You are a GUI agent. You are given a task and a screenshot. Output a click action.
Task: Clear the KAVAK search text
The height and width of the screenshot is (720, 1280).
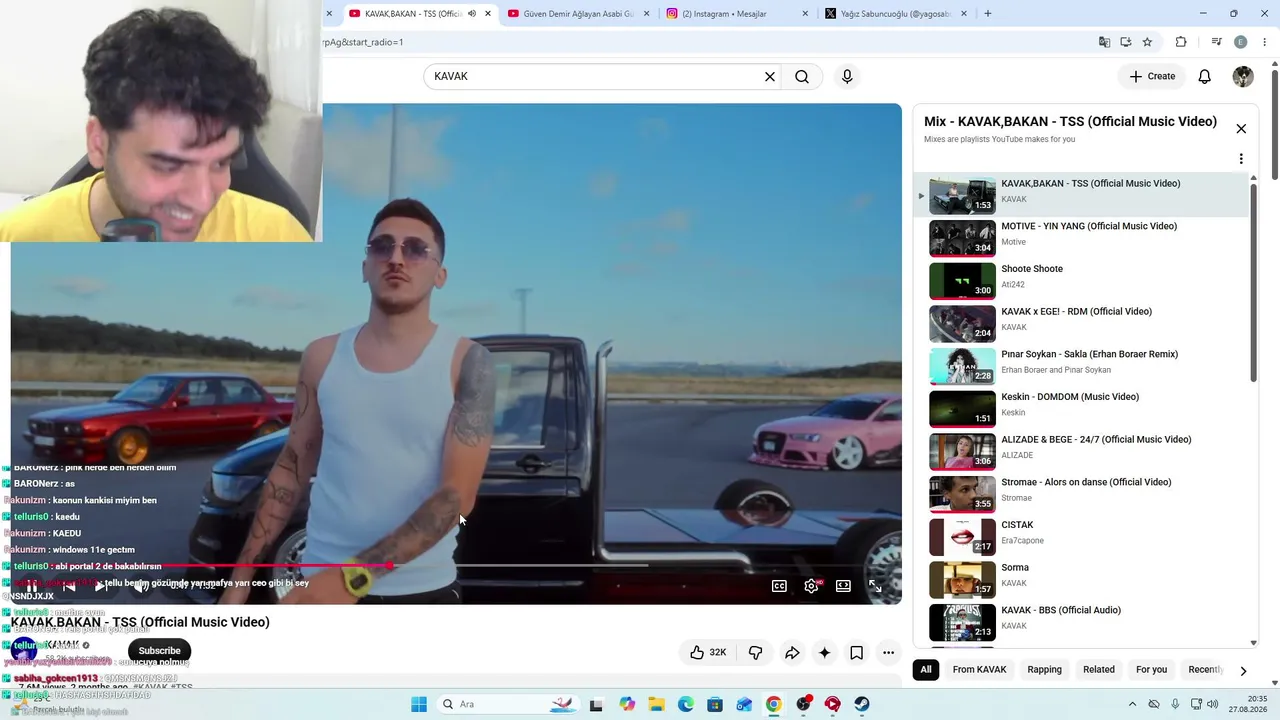coord(770,76)
